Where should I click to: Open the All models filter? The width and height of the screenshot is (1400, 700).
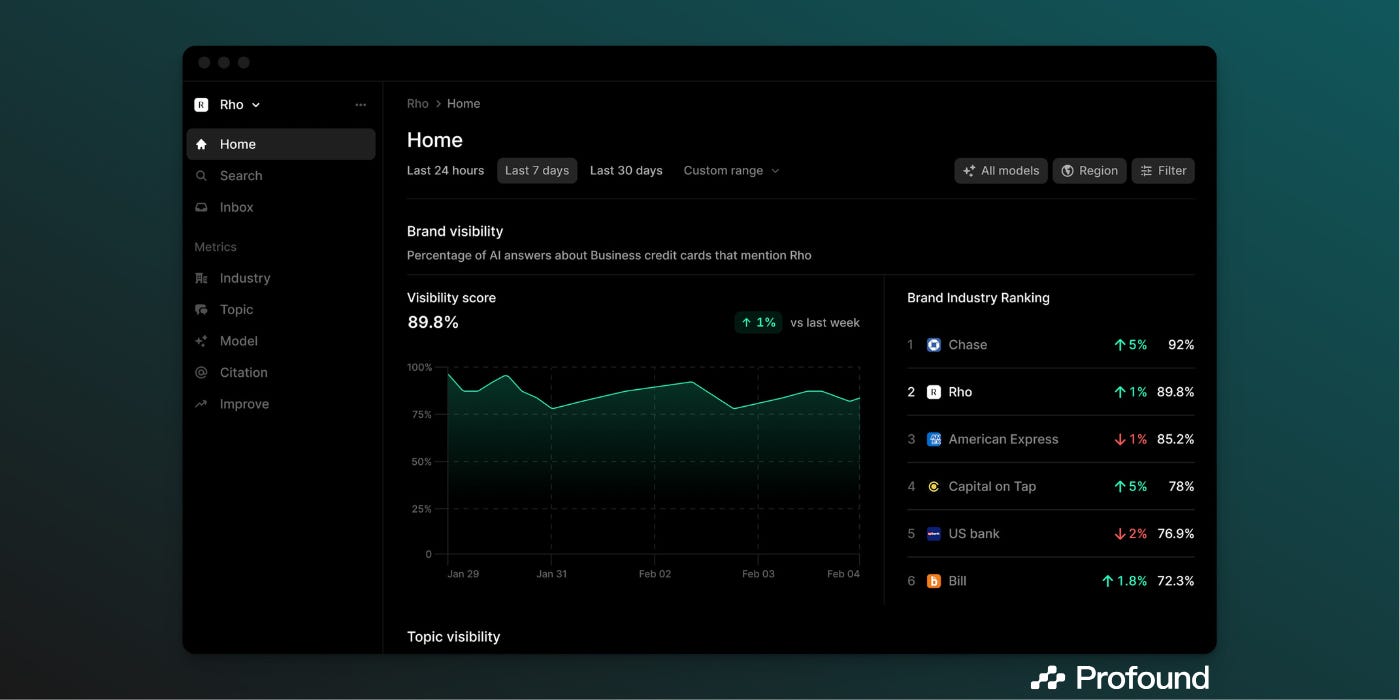point(1001,171)
